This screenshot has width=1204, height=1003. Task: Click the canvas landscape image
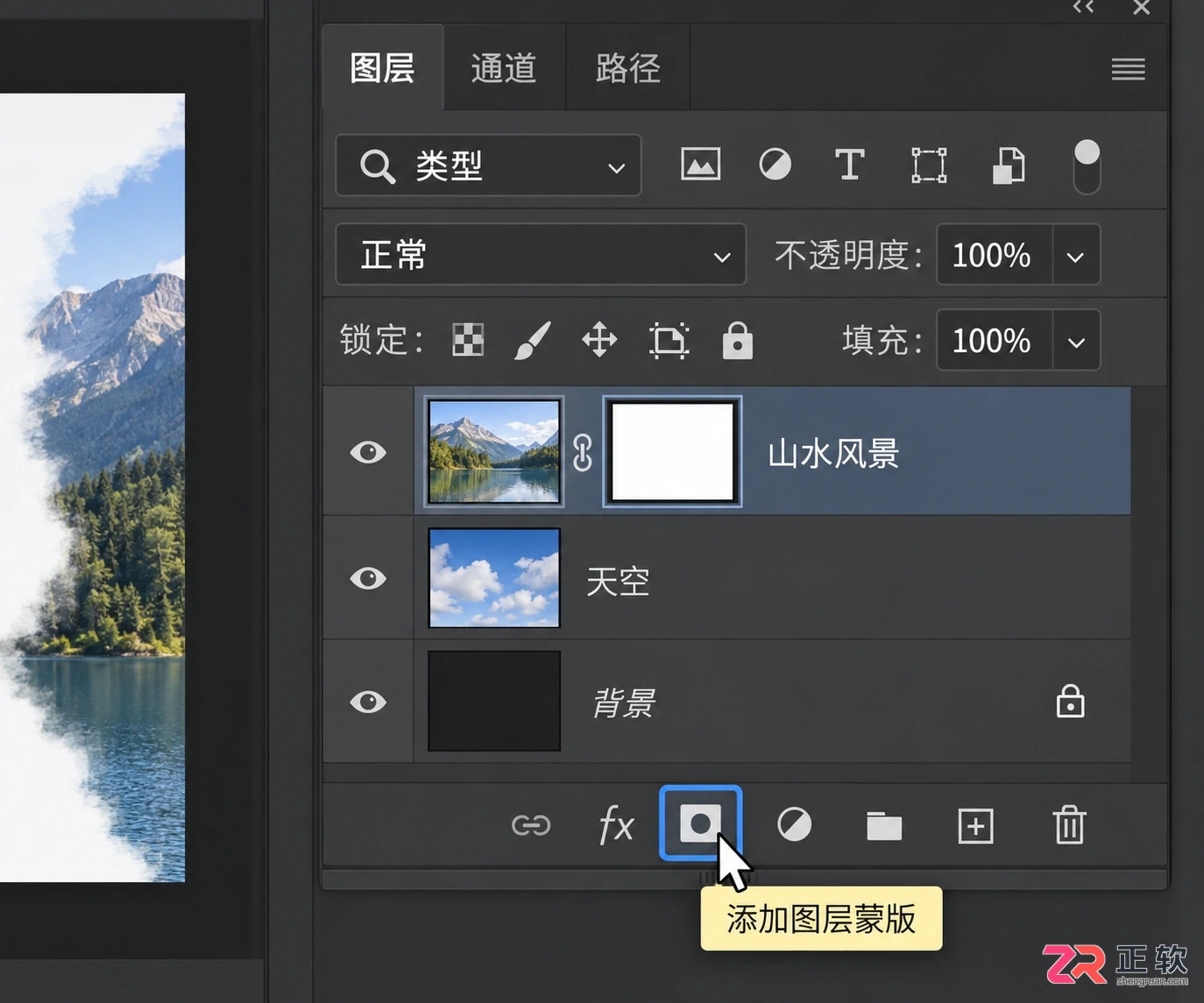tap(92, 487)
